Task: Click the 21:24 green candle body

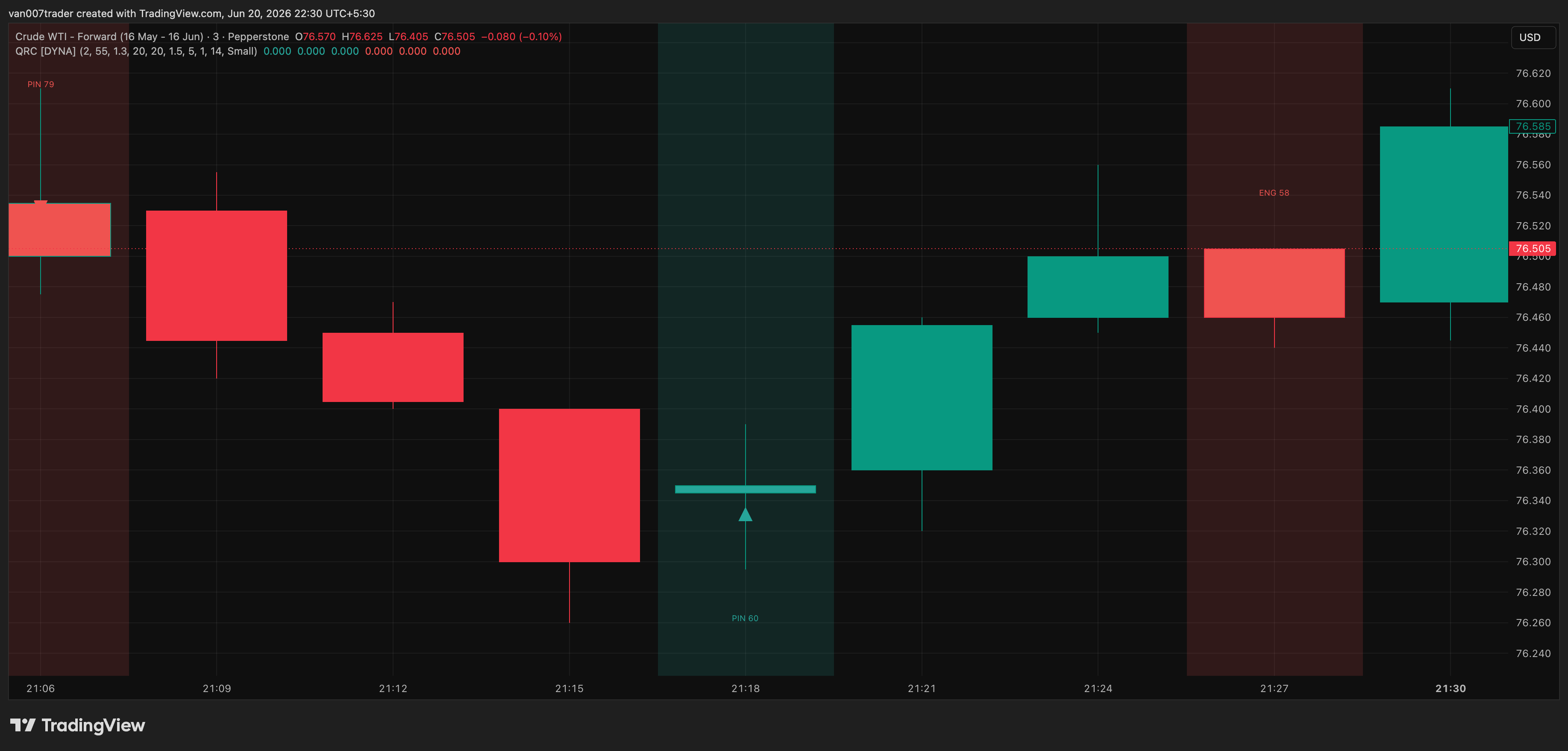Action: [x=1098, y=287]
